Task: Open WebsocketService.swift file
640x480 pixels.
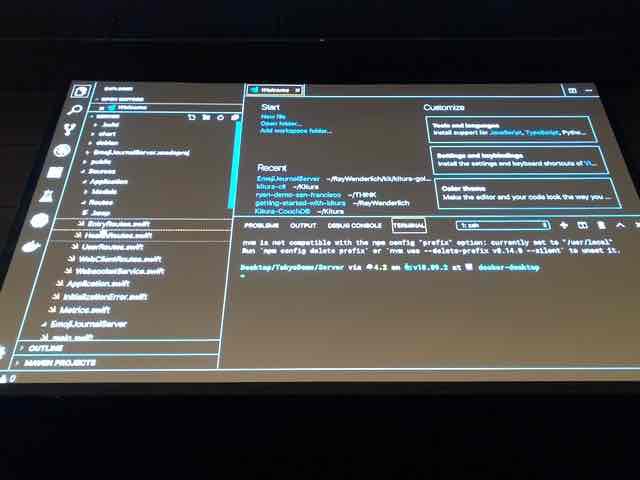Action: point(120,271)
